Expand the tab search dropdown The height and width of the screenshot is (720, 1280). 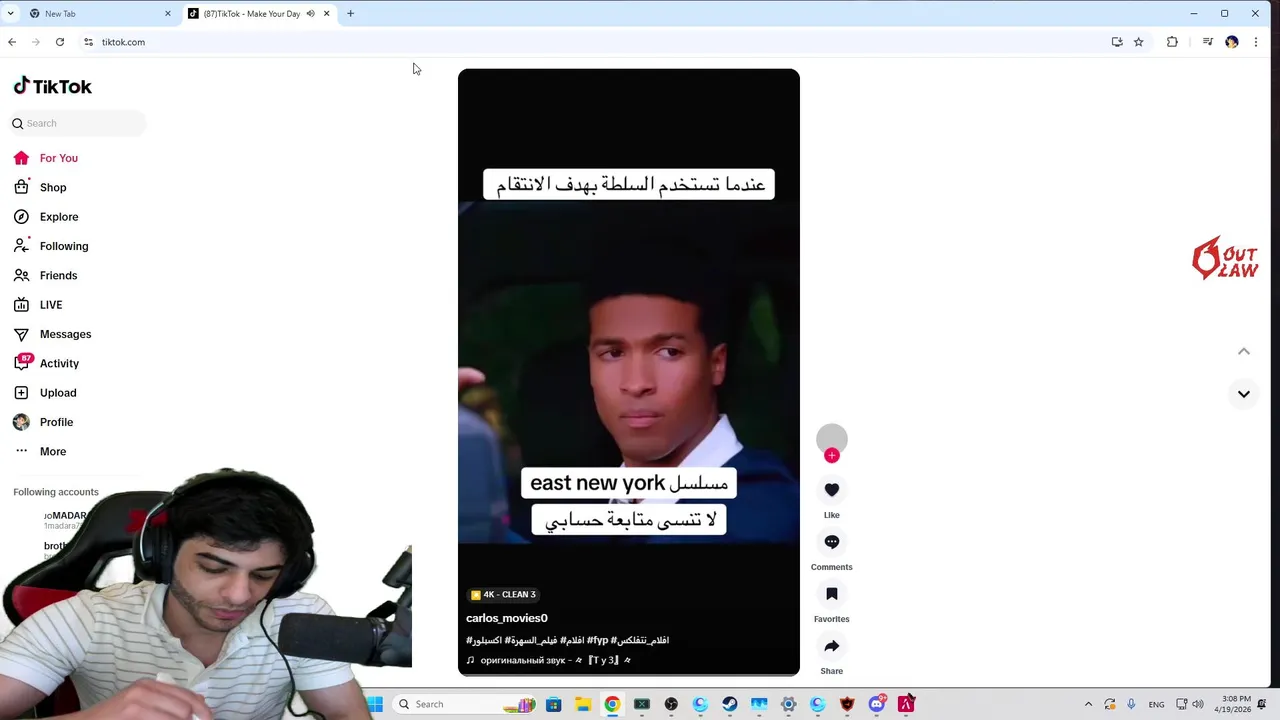[10, 14]
